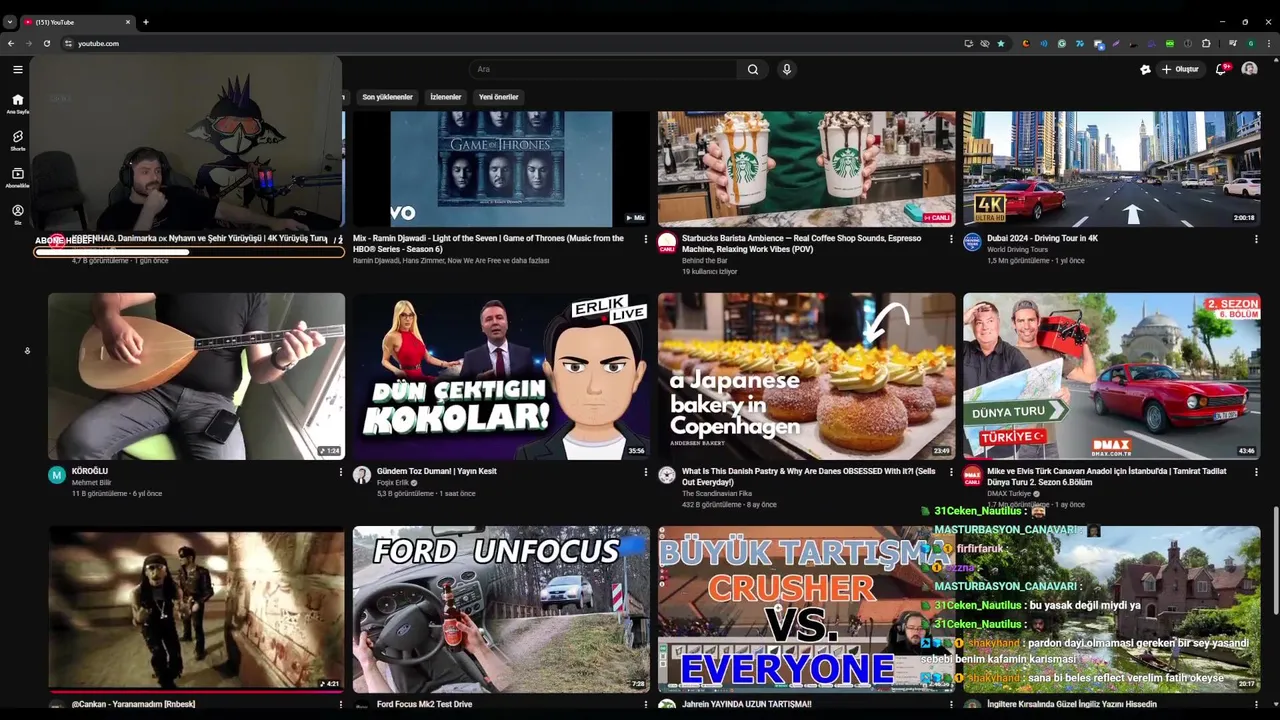Open Dubai 2024 - Driving Tour in 4K title
The image size is (1280, 720).
(1043, 238)
